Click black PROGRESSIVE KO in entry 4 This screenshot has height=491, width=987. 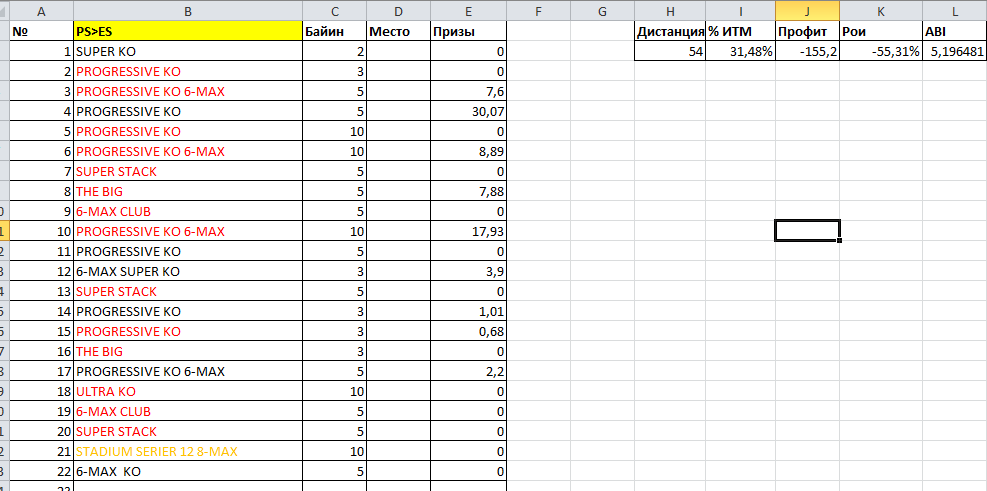click(x=188, y=111)
